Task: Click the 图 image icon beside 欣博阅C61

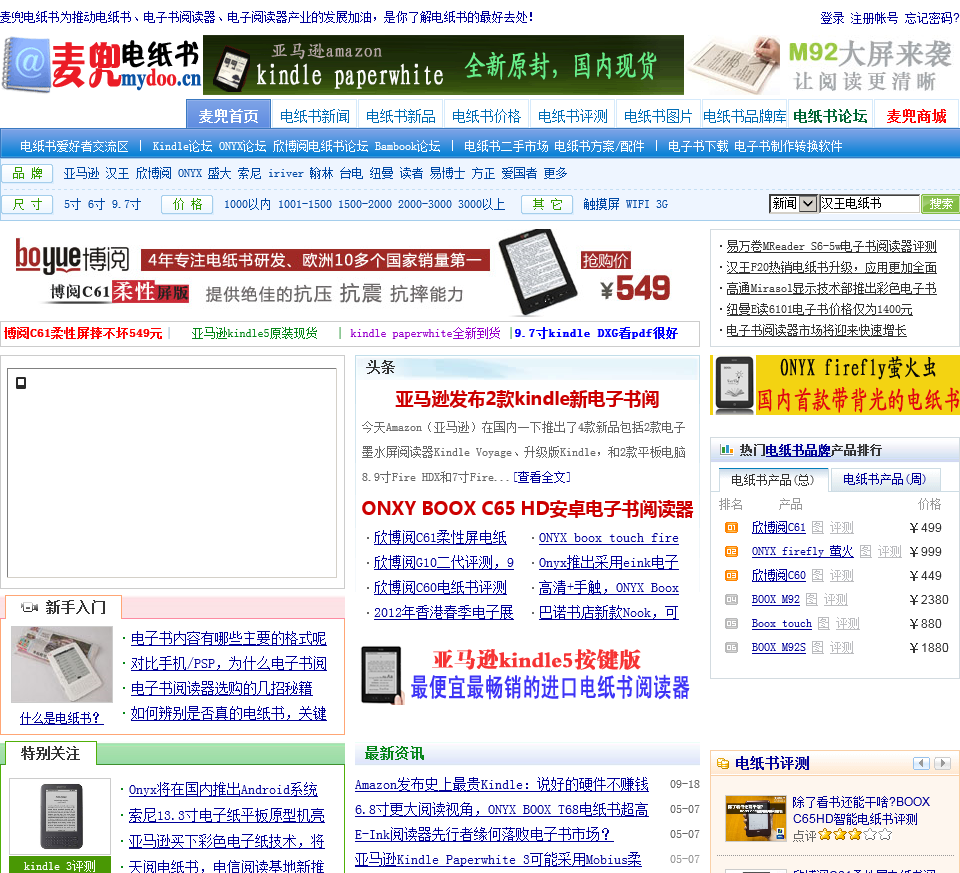Action: point(817,527)
